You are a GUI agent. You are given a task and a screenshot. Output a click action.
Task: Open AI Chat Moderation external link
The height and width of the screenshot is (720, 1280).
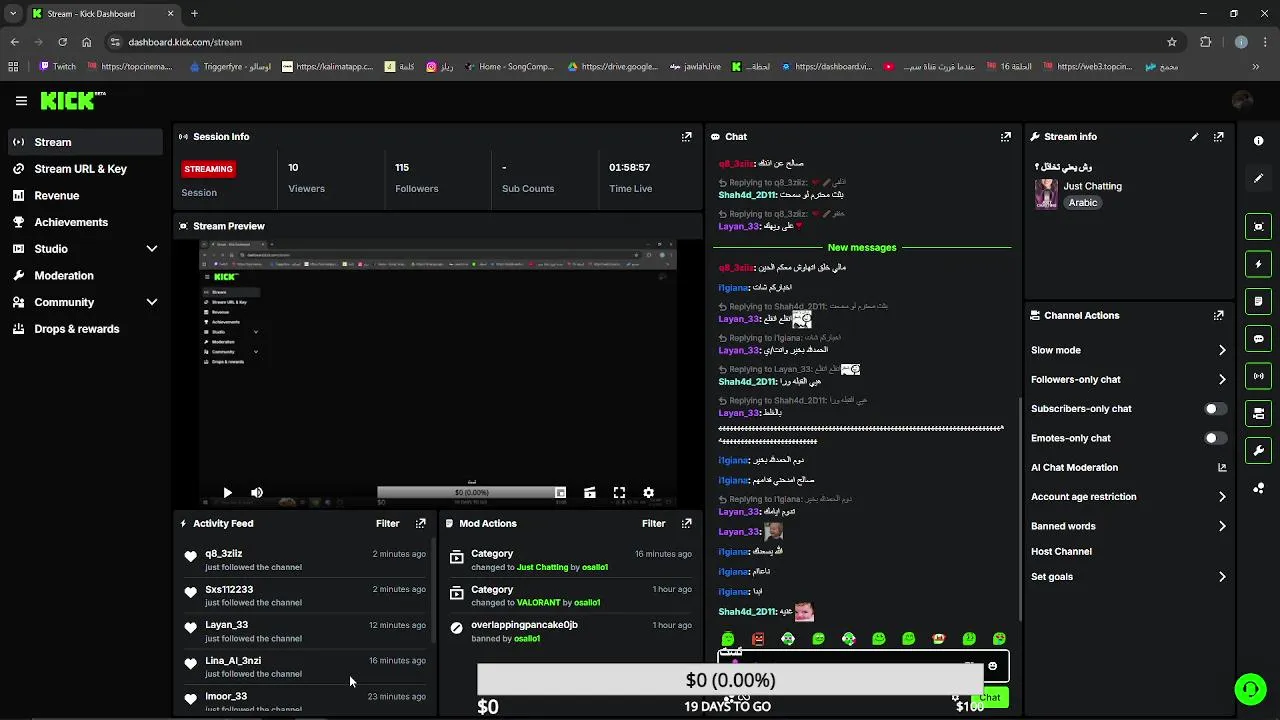(1222, 467)
